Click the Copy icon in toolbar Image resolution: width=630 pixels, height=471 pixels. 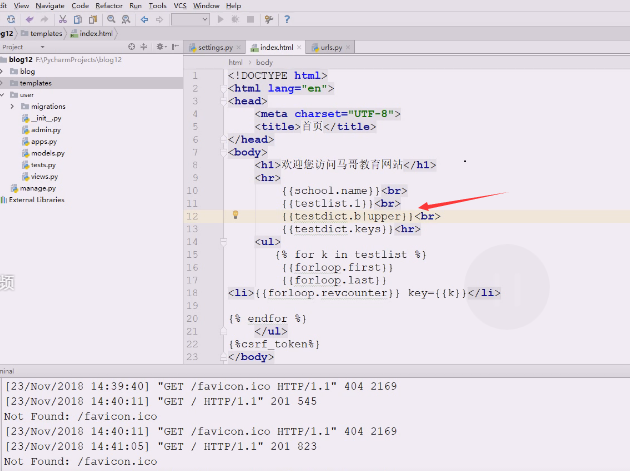(78, 19)
